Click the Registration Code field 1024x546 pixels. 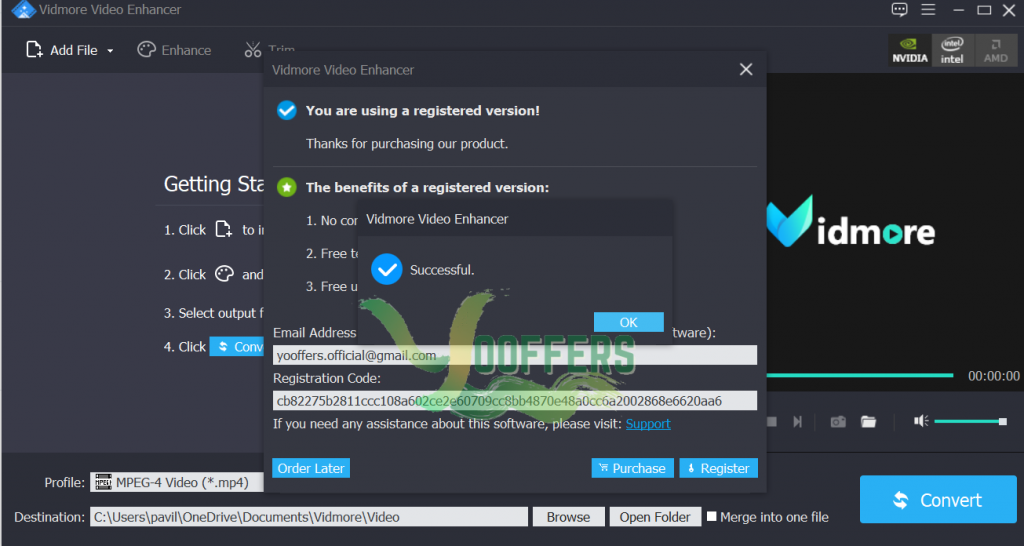coord(515,400)
